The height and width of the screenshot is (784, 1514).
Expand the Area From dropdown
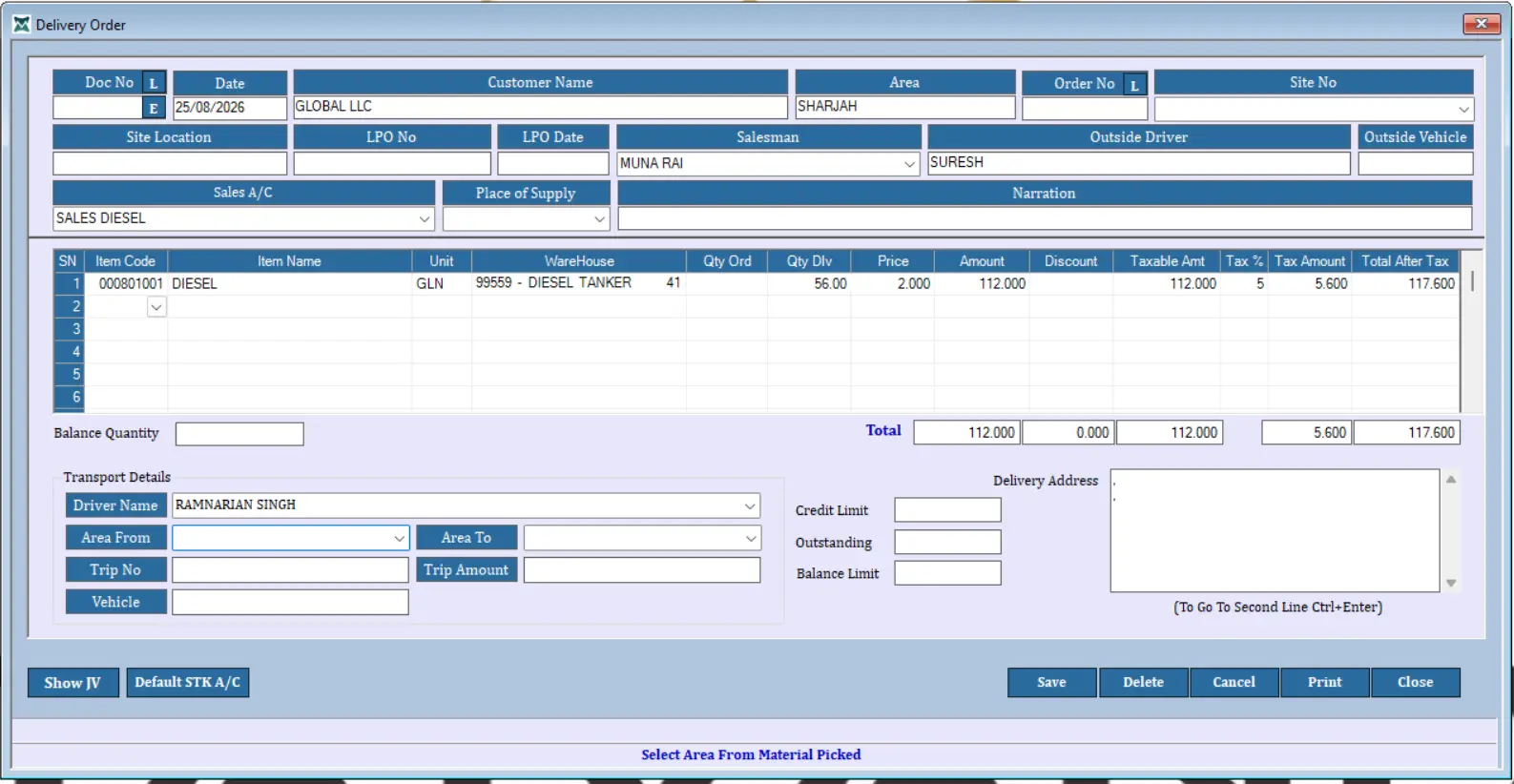coord(399,538)
